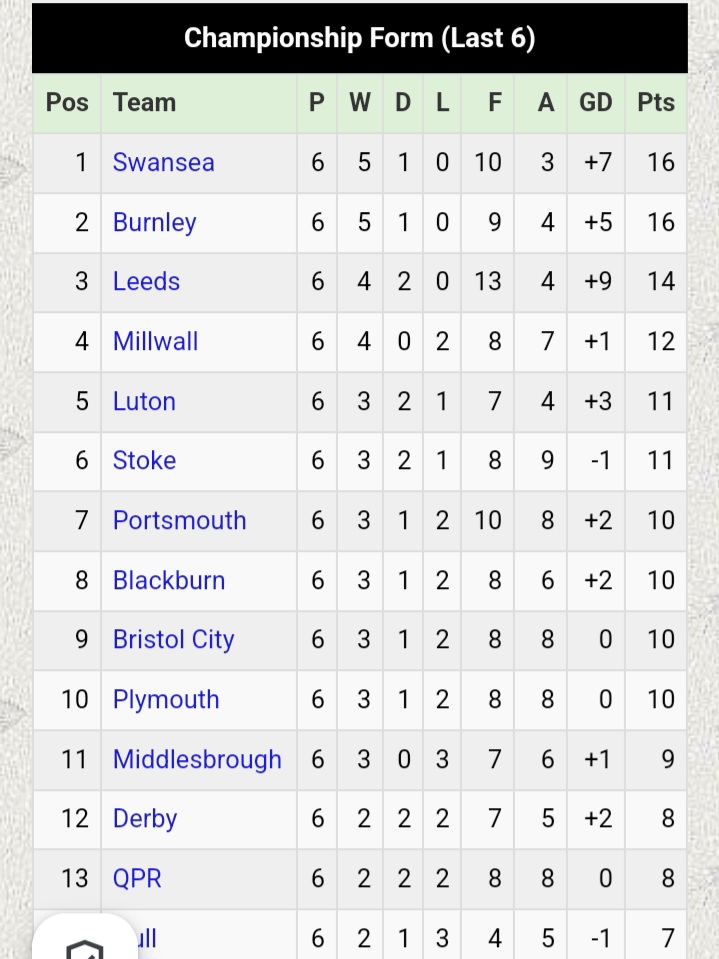
Task: Open the Burnley team link
Action: (154, 222)
